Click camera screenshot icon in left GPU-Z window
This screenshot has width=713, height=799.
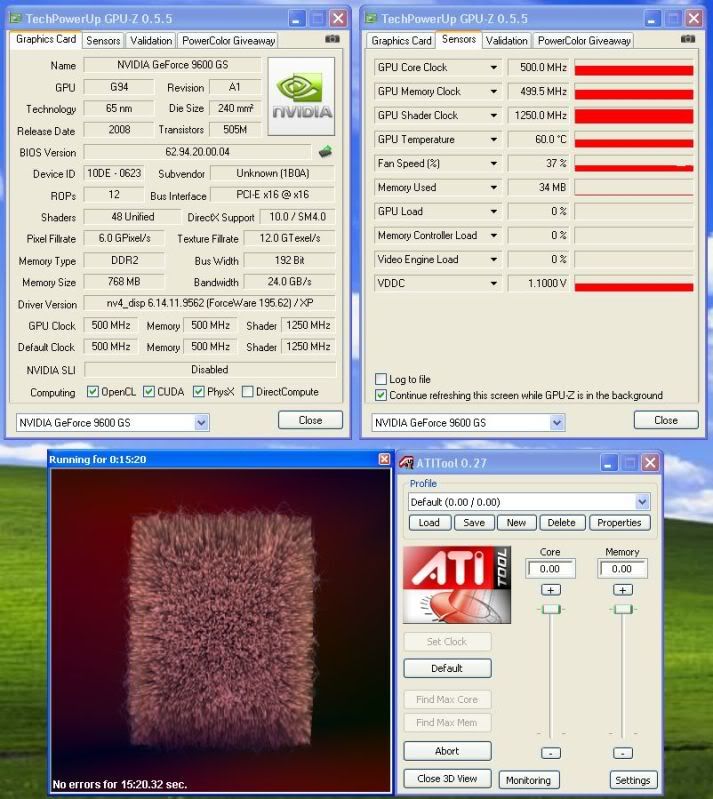click(x=332, y=39)
